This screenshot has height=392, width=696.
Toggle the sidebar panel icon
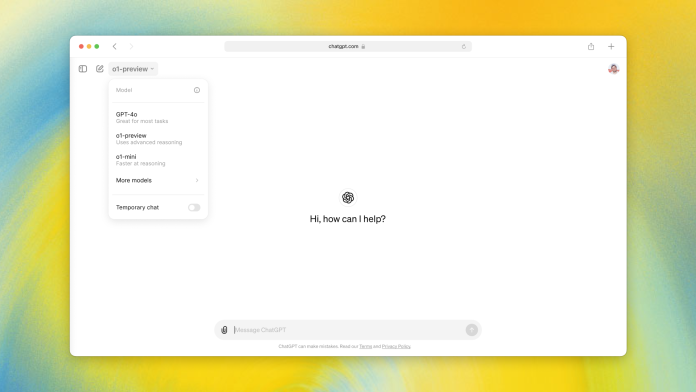coord(83,69)
